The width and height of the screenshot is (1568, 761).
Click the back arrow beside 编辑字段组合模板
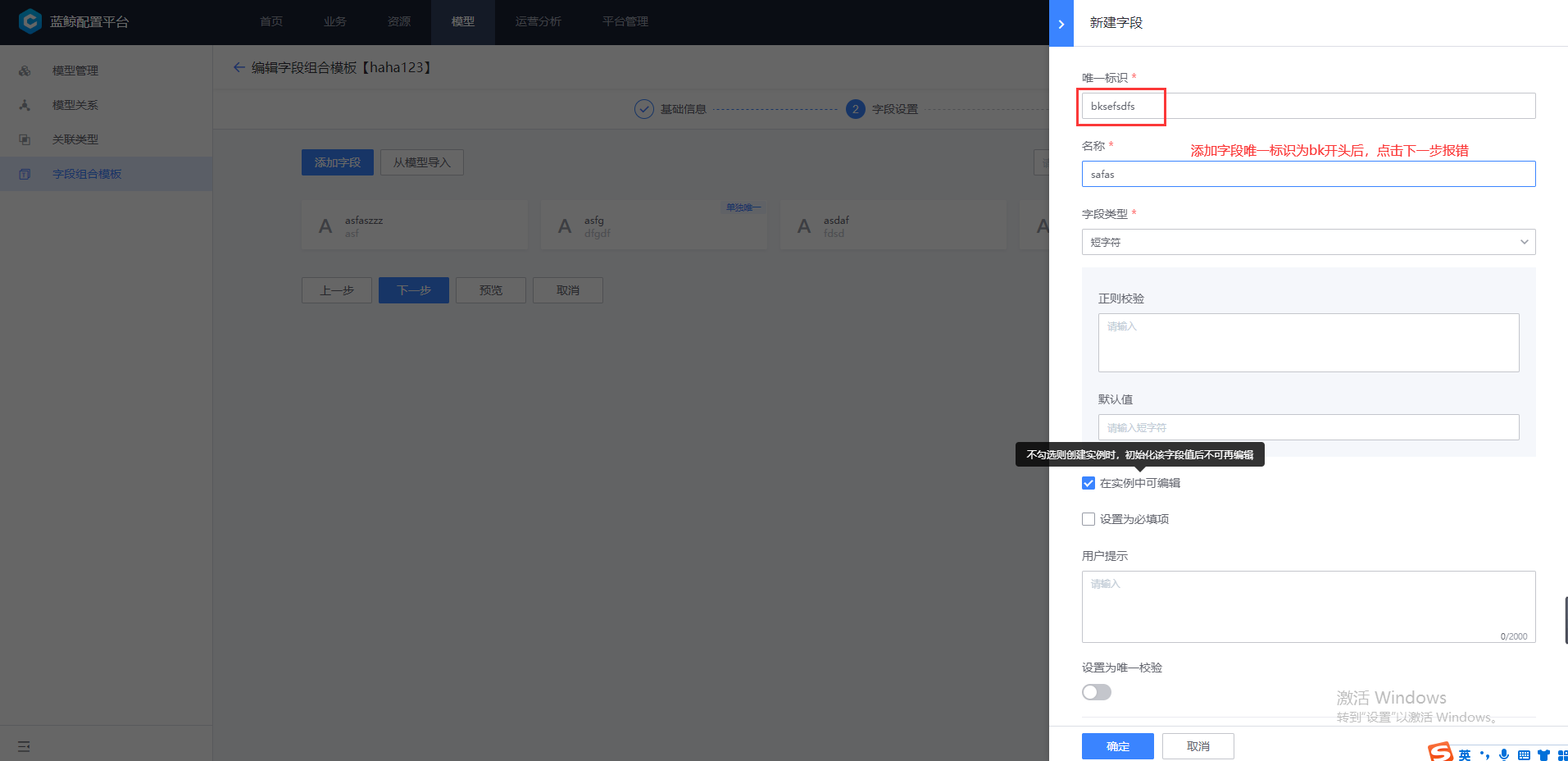[237, 67]
